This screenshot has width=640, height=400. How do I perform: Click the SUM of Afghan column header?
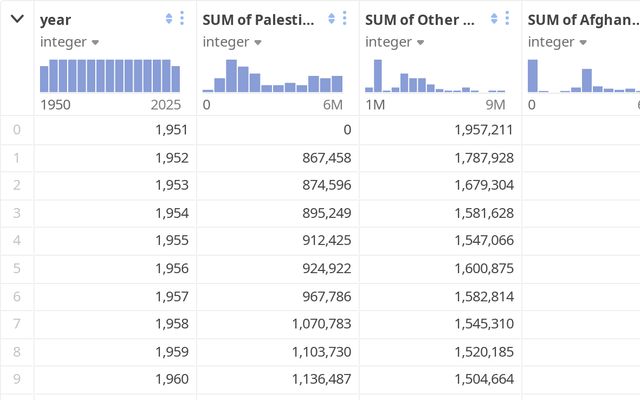(582, 20)
